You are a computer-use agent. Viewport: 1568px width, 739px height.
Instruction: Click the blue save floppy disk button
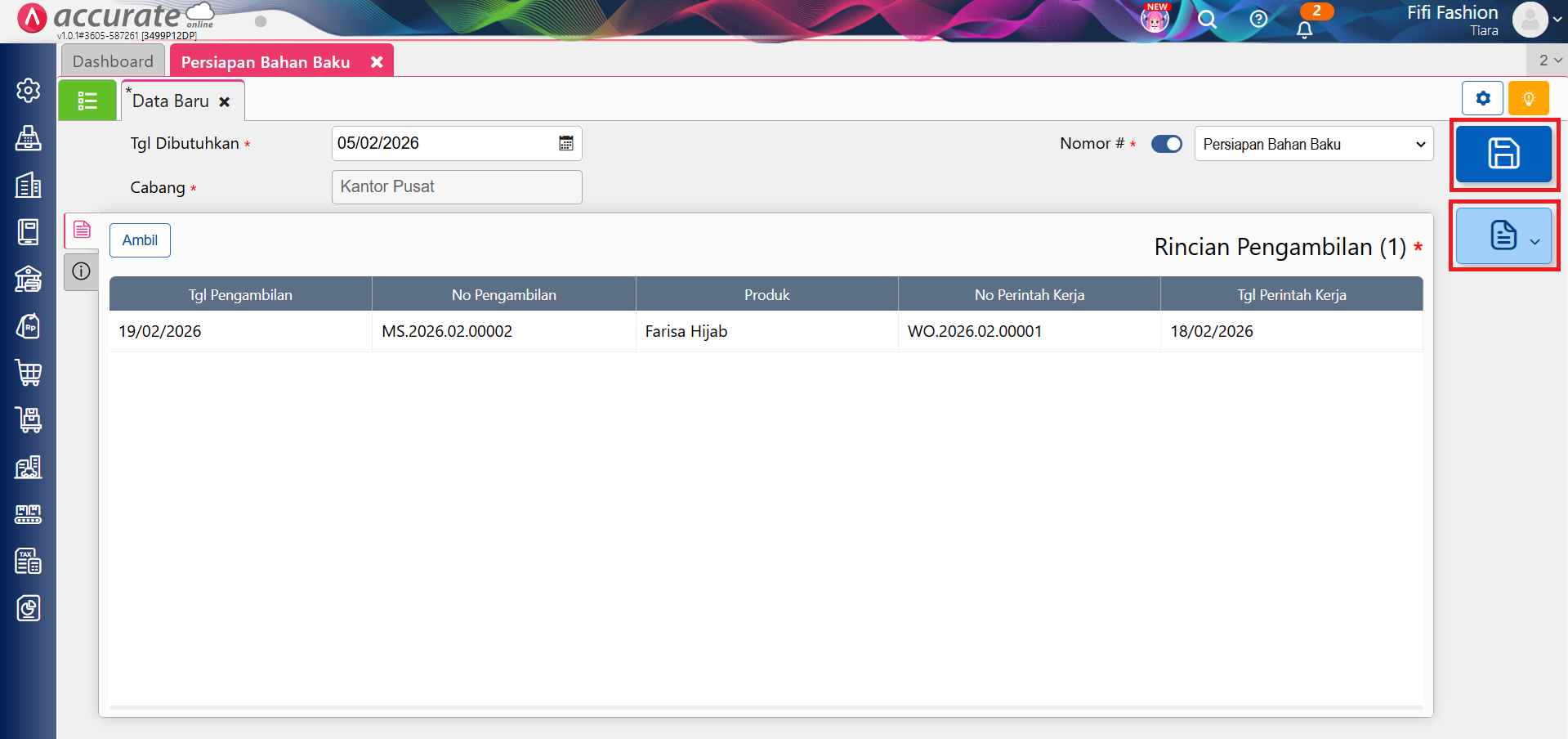1503,154
